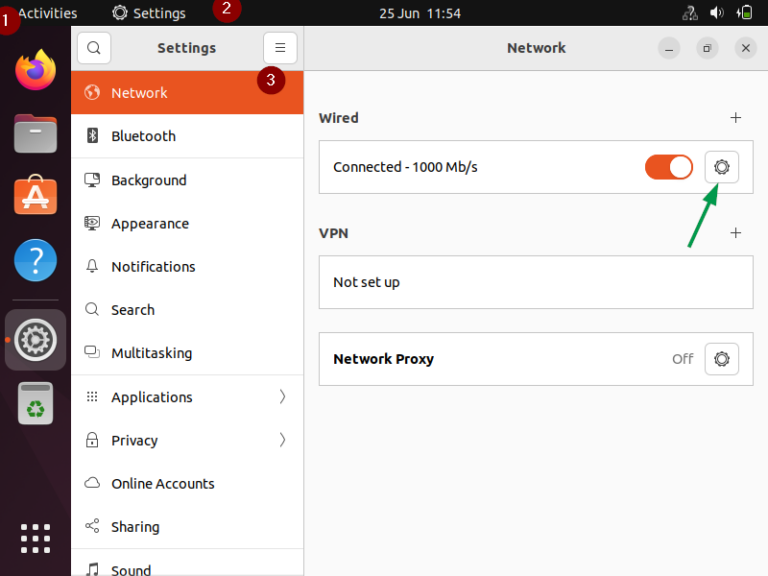Show Applications grid in dock

(x=35, y=538)
